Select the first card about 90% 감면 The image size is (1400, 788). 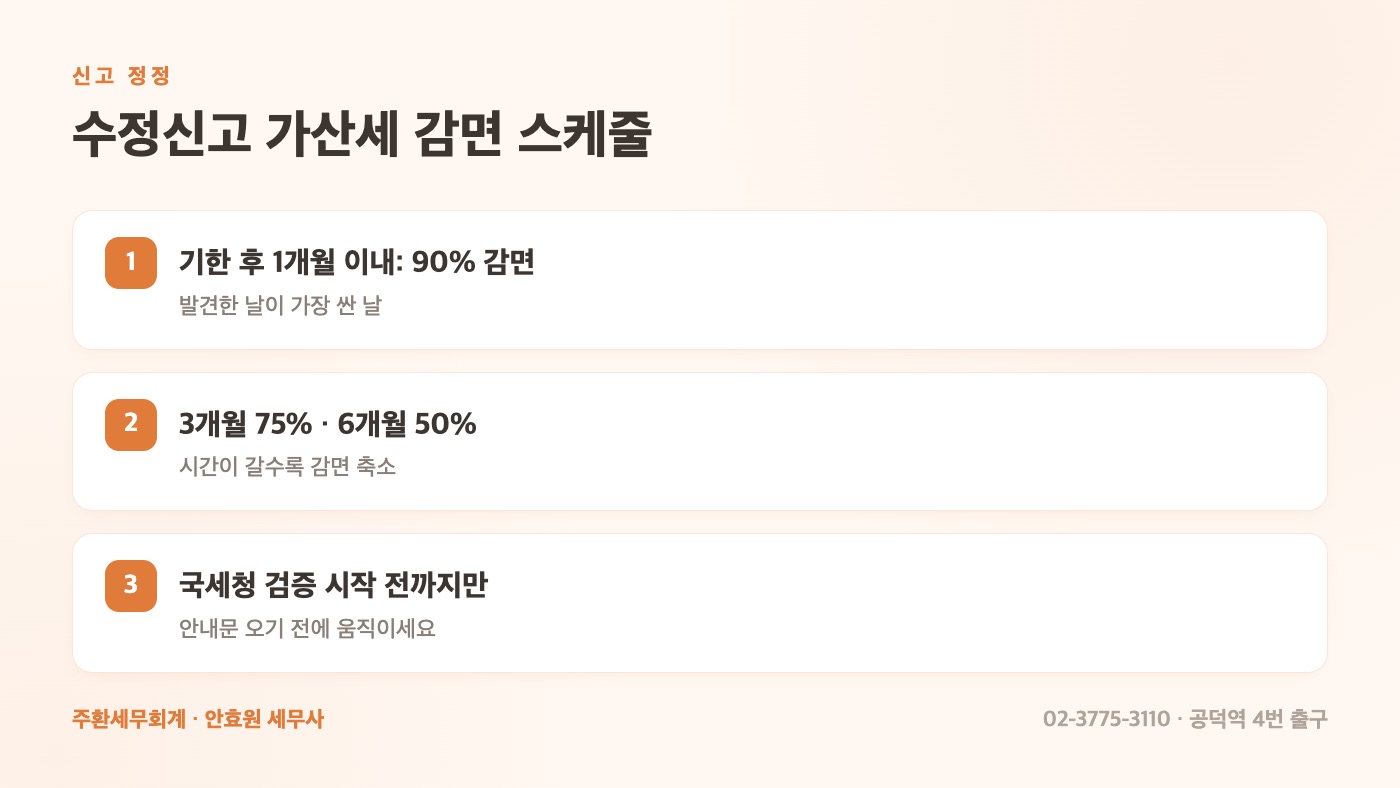click(700, 280)
